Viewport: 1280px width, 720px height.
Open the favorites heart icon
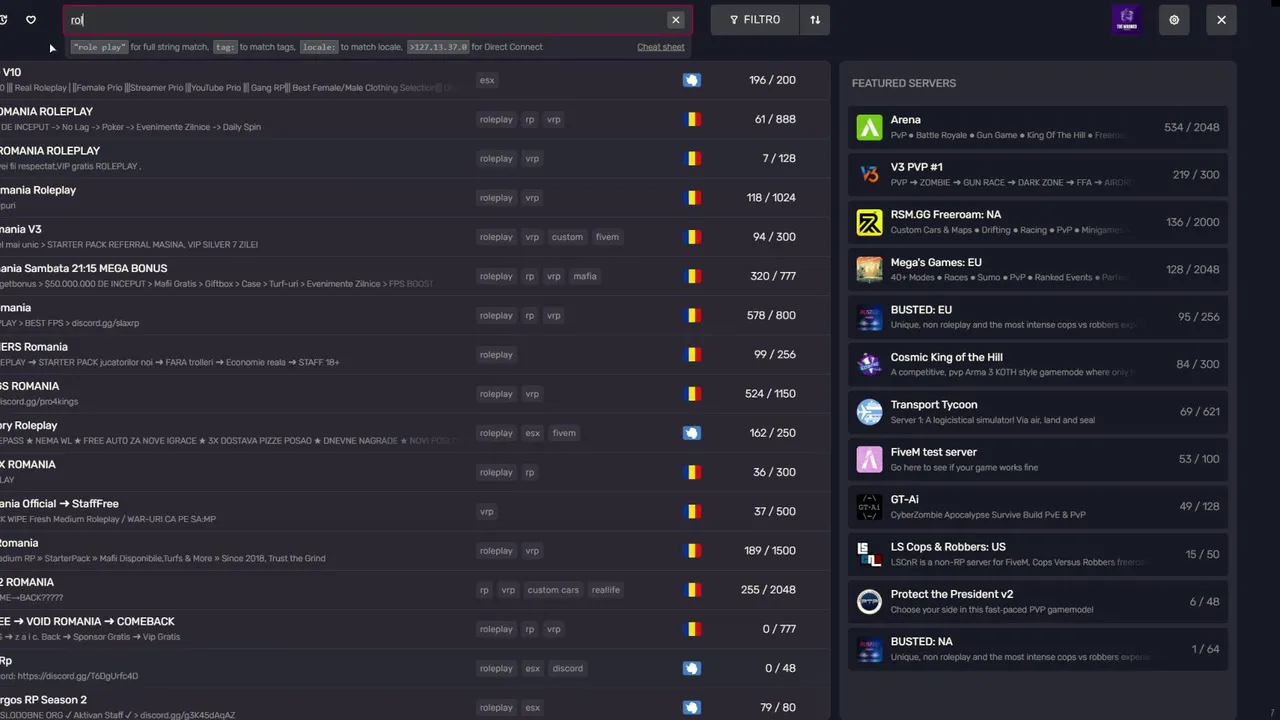31,20
